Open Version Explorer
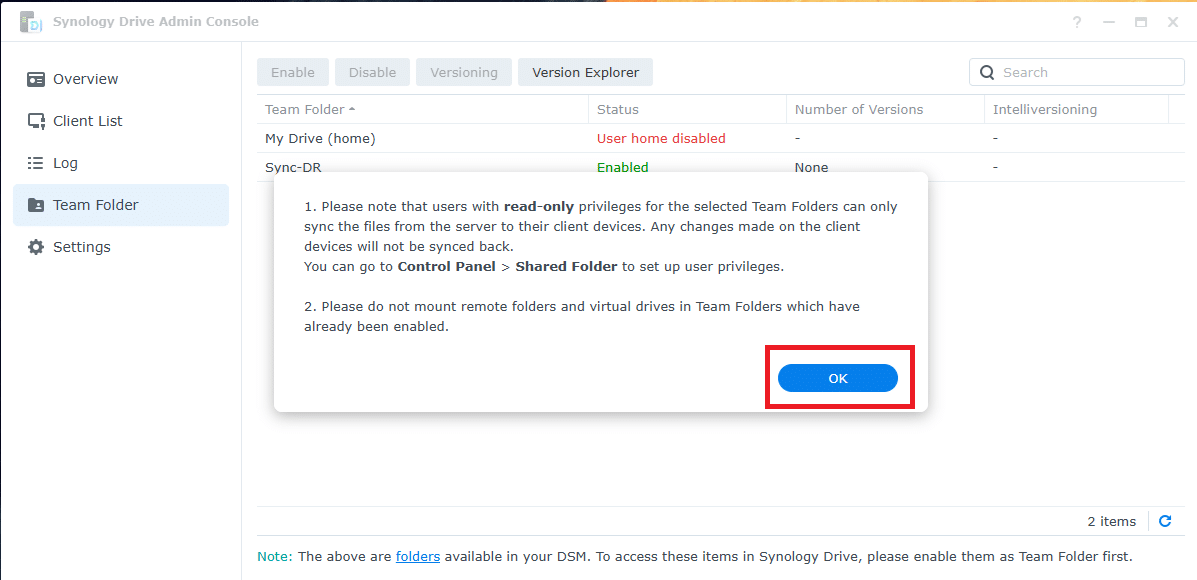This screenshot has height=580, width=1197. click(x=586, y=72)
